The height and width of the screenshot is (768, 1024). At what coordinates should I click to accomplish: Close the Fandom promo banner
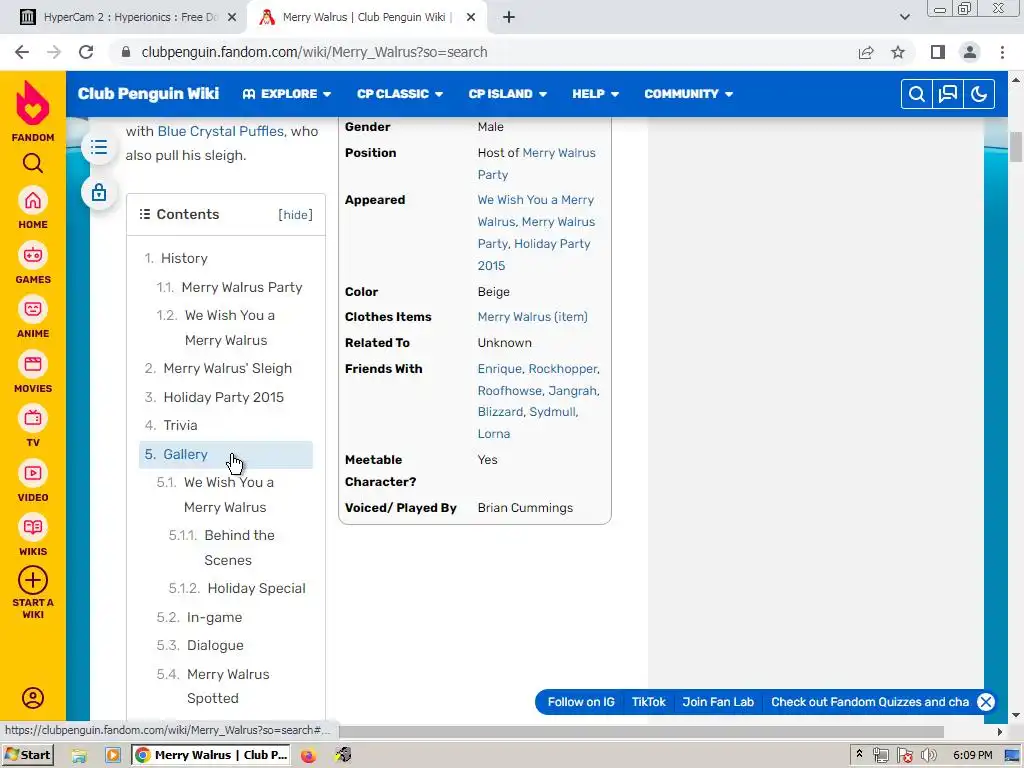(986, 702)
